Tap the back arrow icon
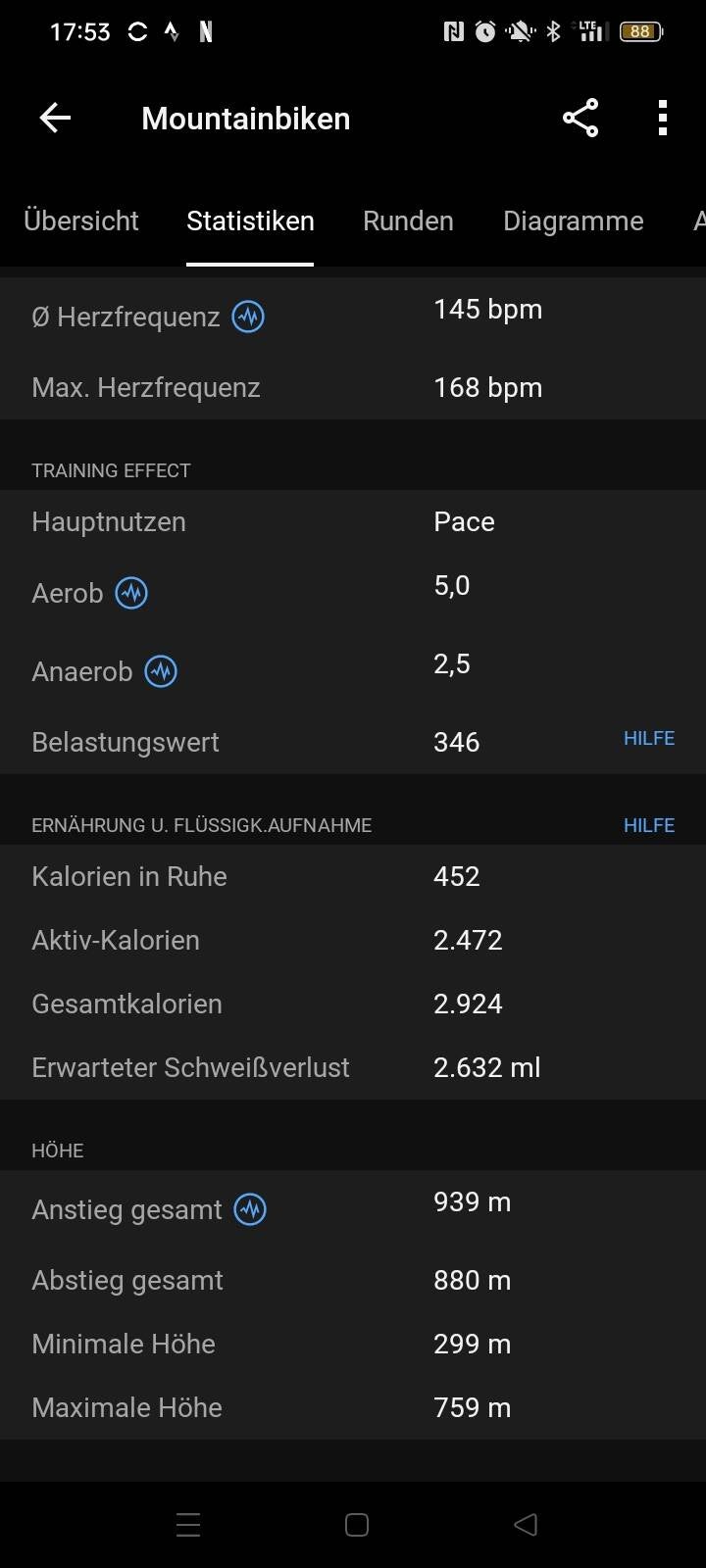The width and height of the screenshot is (706, 1568). point(55,119)
